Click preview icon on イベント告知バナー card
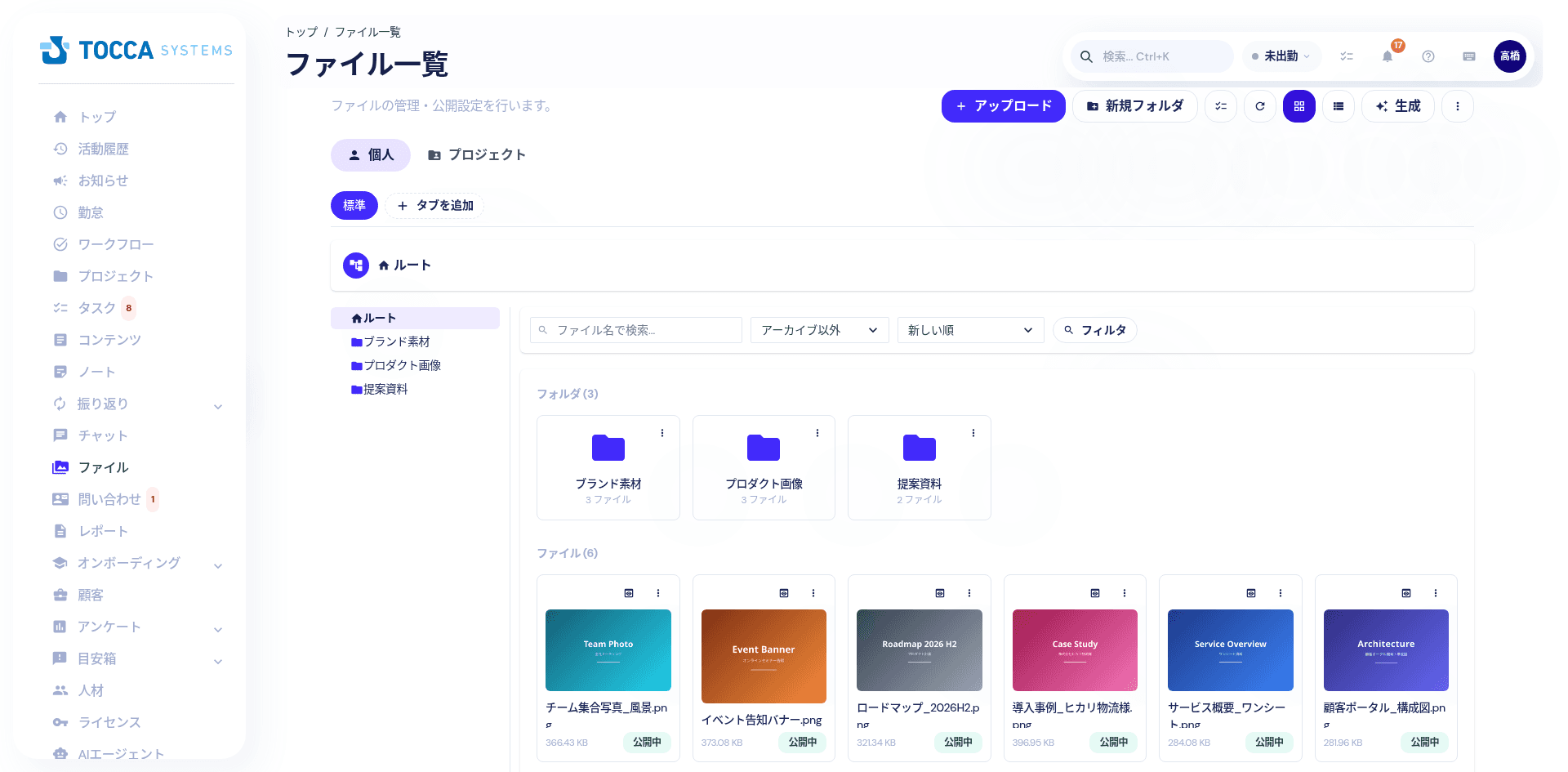The height and width of the screenshot is (772, 1568). (784, 593)
